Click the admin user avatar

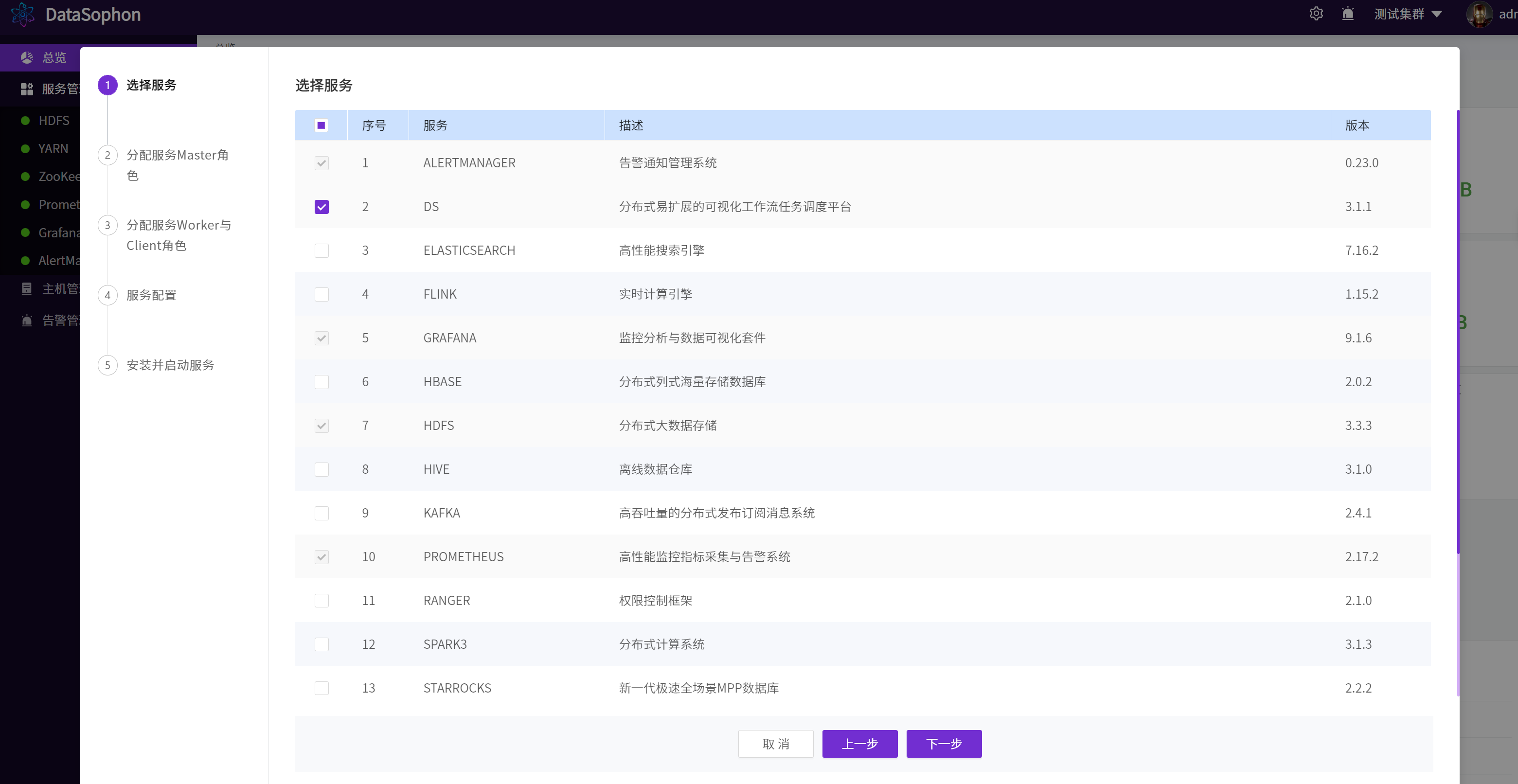point(1479,14)
